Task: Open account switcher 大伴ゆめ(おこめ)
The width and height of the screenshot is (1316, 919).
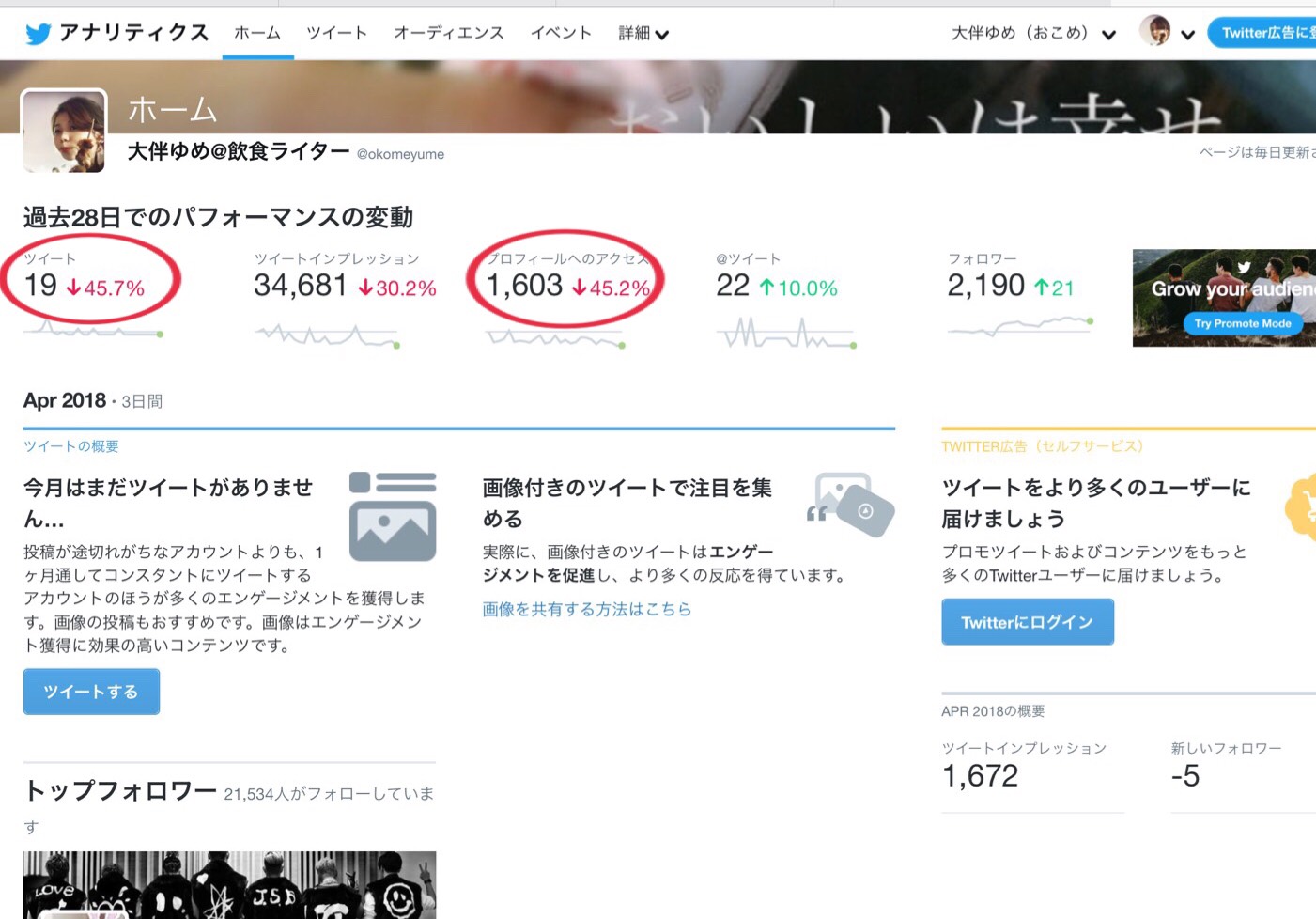Action: (1033, 34)
